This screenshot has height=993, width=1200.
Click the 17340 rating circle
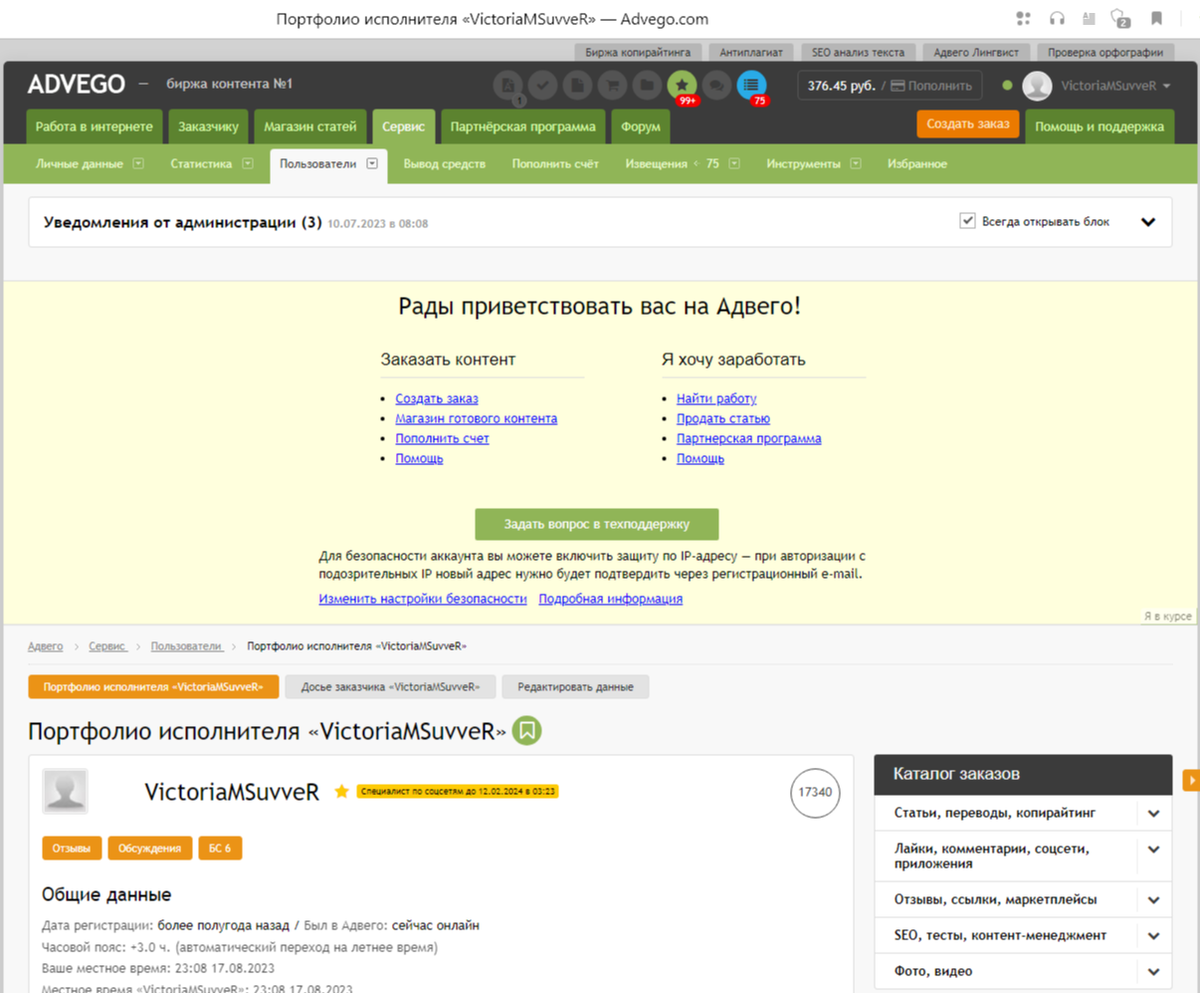[815, 793]
